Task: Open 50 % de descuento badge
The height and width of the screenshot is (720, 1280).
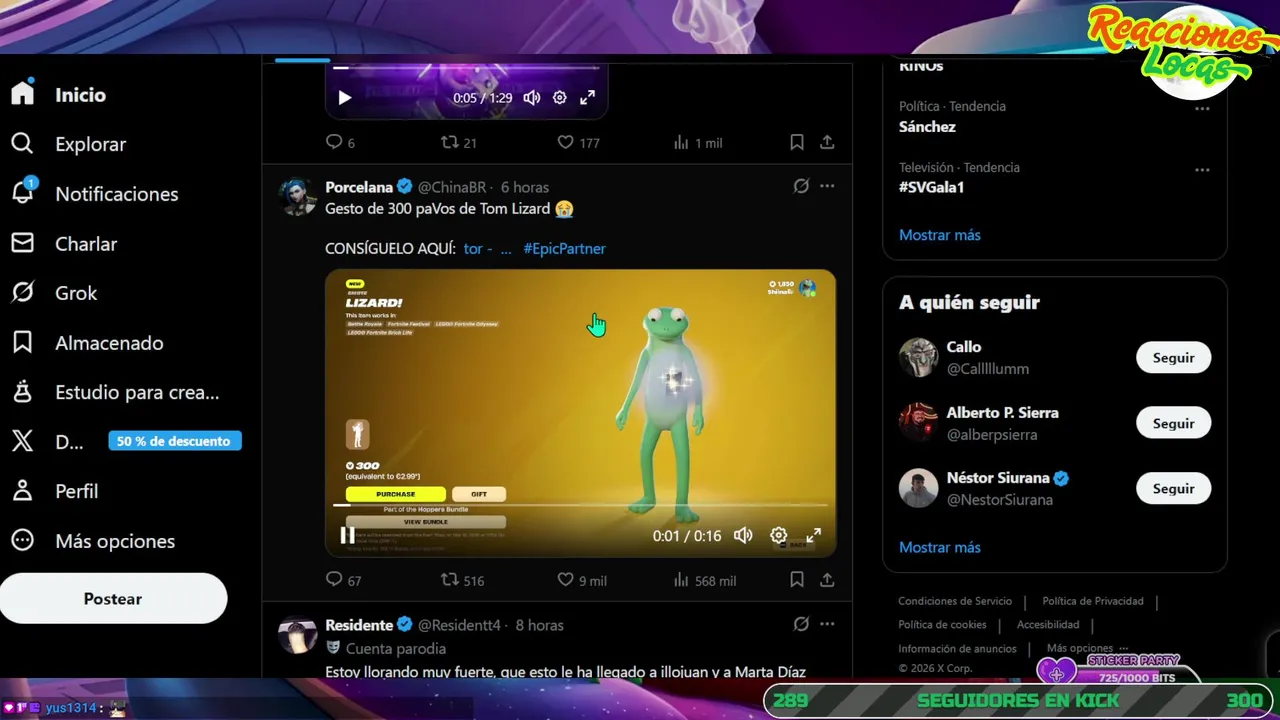Action: point(174,441)
